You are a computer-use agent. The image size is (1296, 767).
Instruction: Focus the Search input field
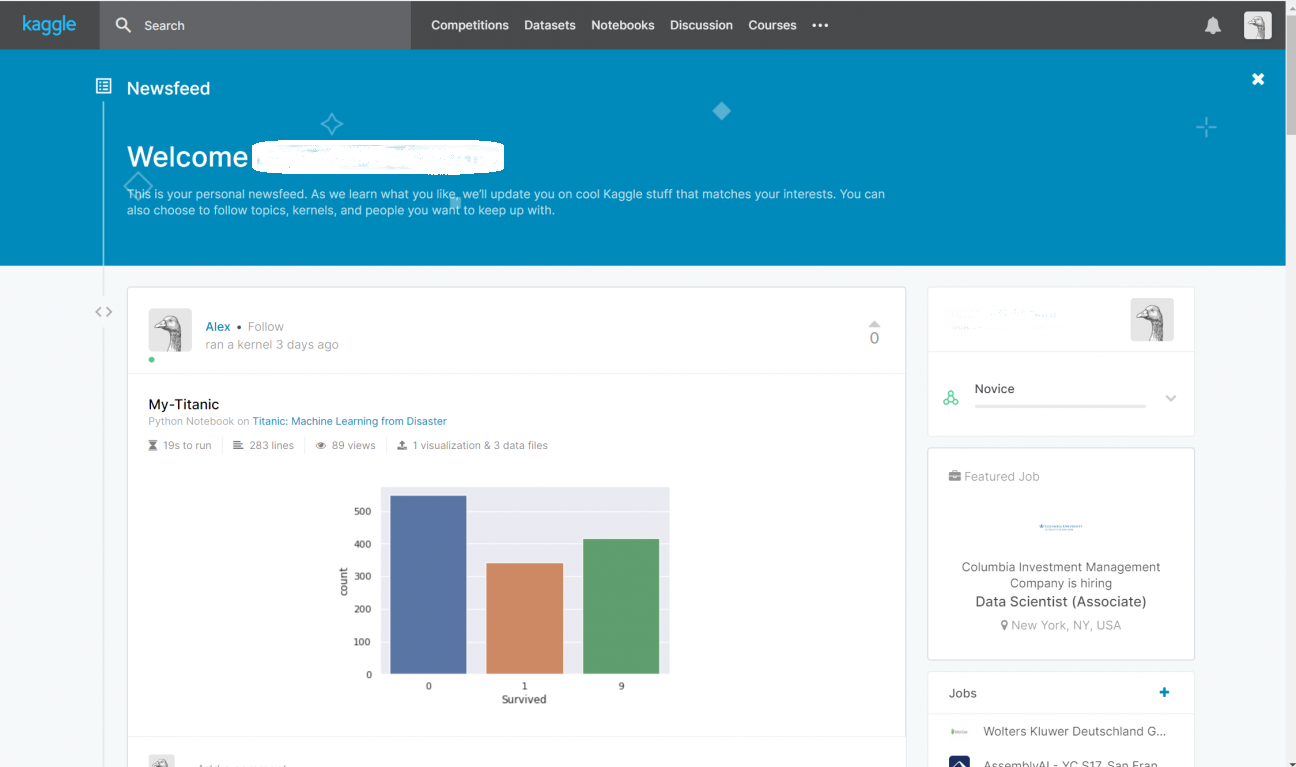pos(255,25)
